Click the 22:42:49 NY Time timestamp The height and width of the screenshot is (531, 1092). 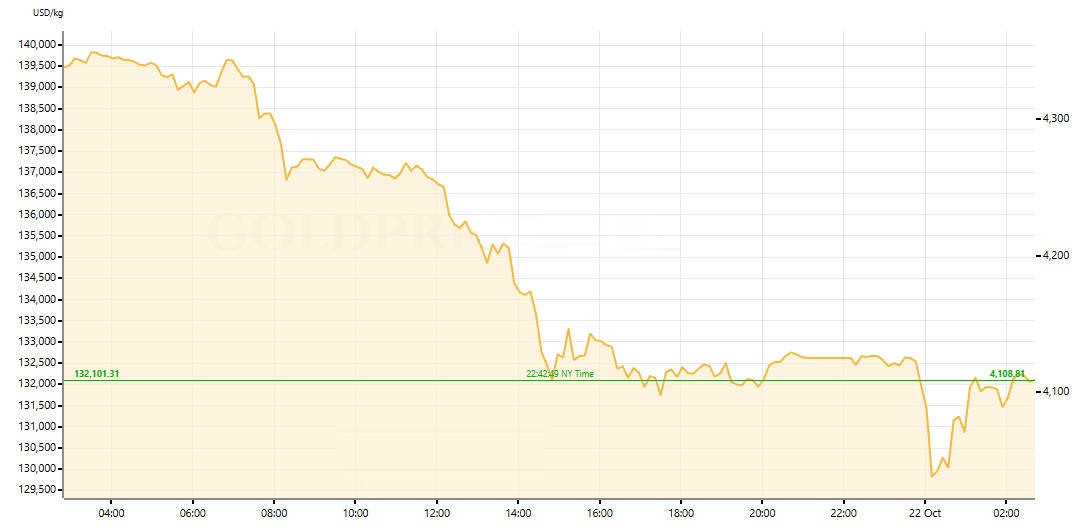[559, 374]
